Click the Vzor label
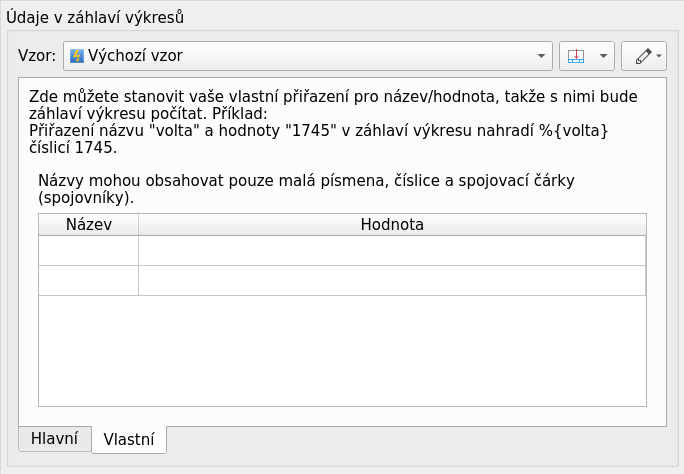 37,56
